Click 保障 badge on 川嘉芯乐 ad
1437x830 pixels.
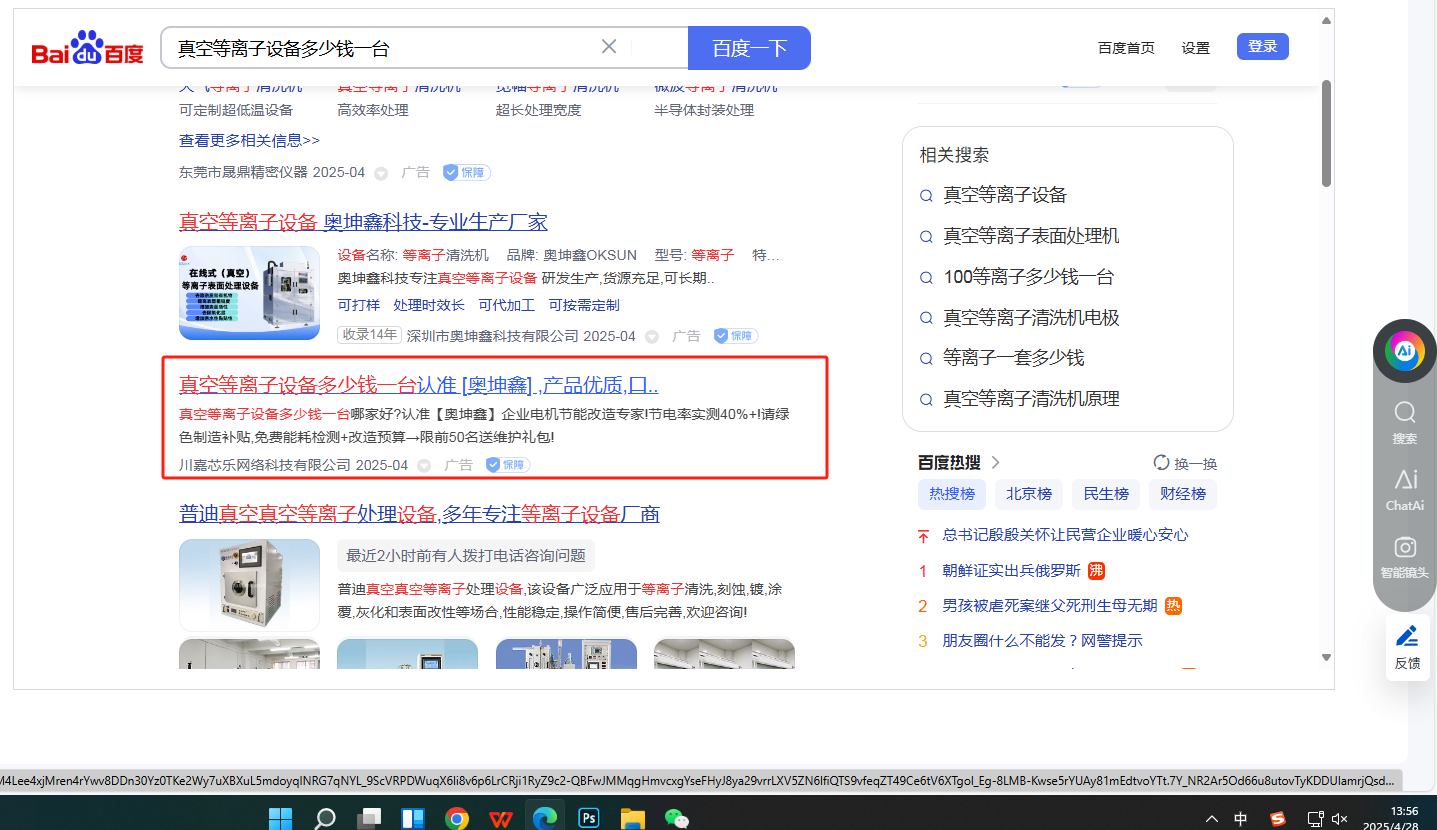click(508, 465)
